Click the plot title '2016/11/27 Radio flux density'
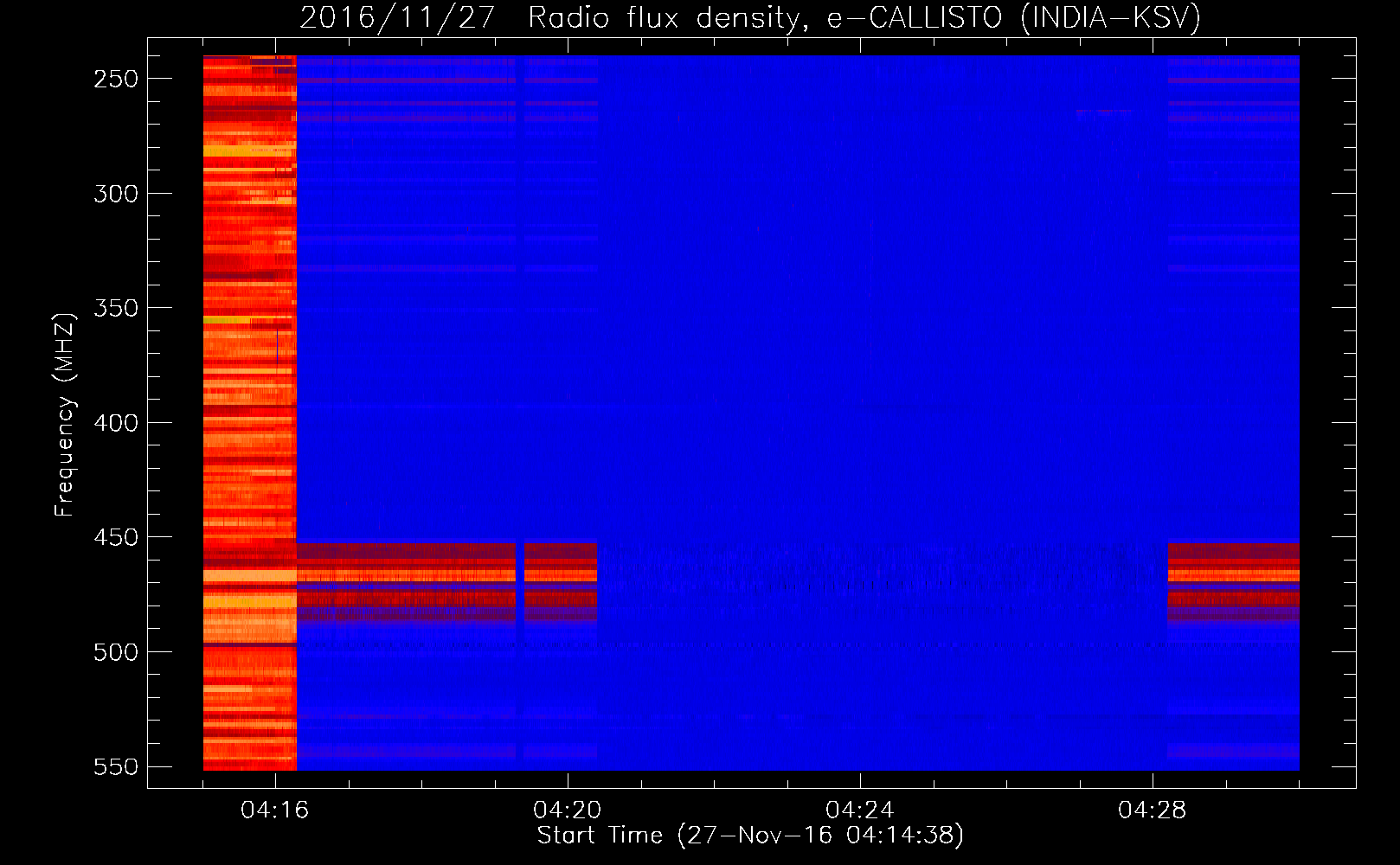The height and width of the screenshot is (865, 1400). coord(751,17)
